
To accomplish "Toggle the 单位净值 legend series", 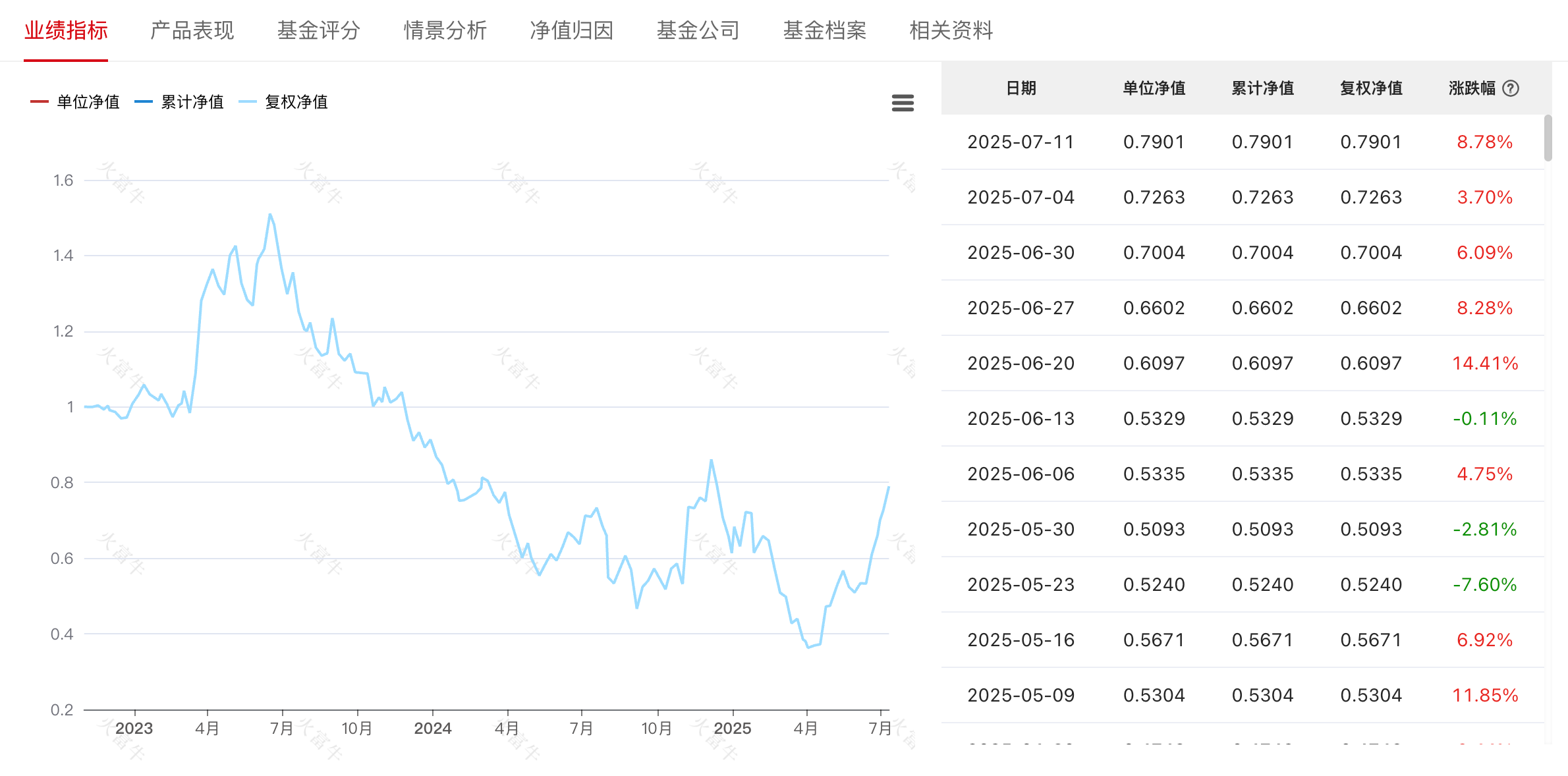I will [x=76, y=102].
